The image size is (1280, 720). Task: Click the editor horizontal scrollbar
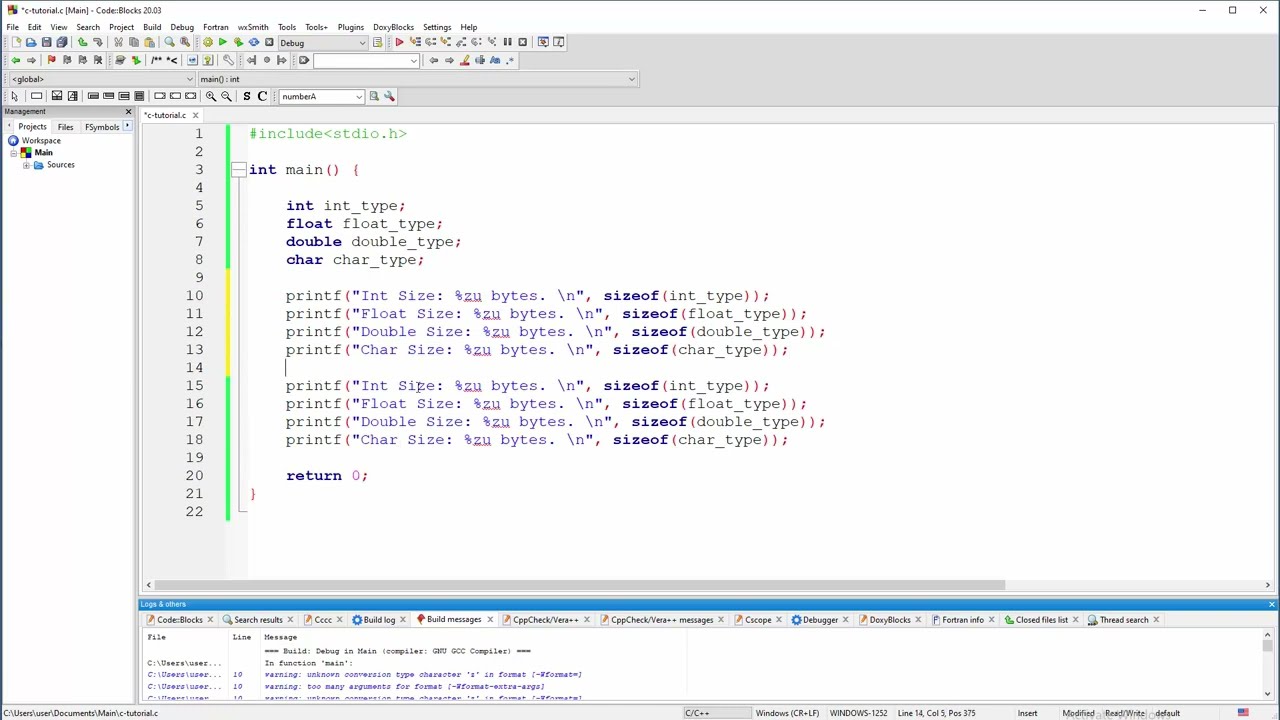(x=580, y=585)
